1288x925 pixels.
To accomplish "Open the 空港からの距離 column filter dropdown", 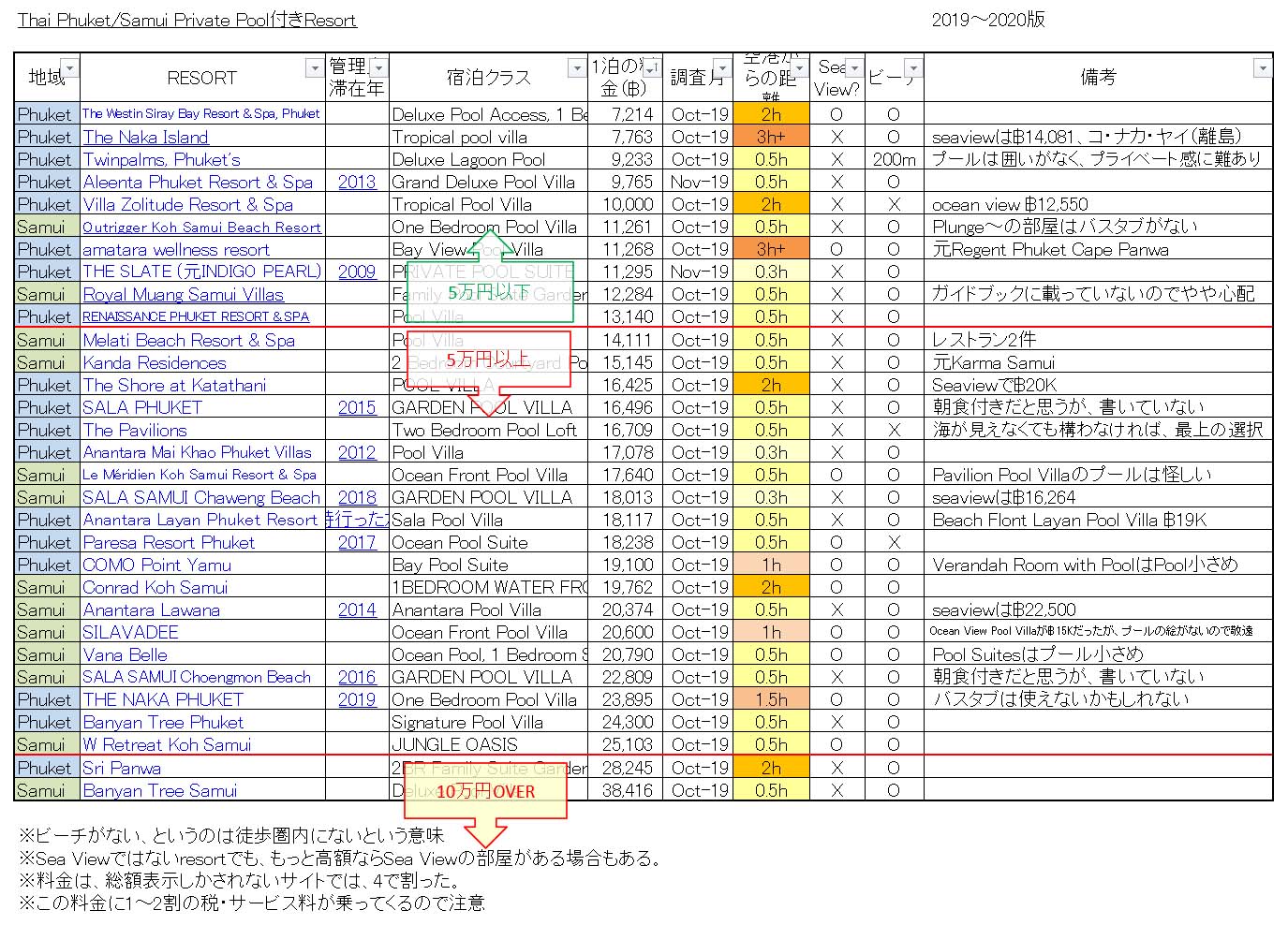I will point(797,67).
